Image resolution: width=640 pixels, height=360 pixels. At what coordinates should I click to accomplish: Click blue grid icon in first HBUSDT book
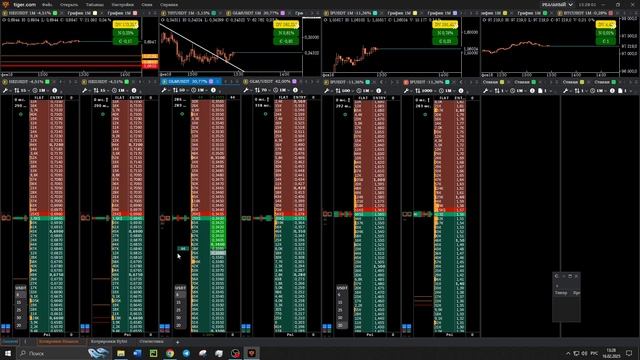[x=5, y=327]
